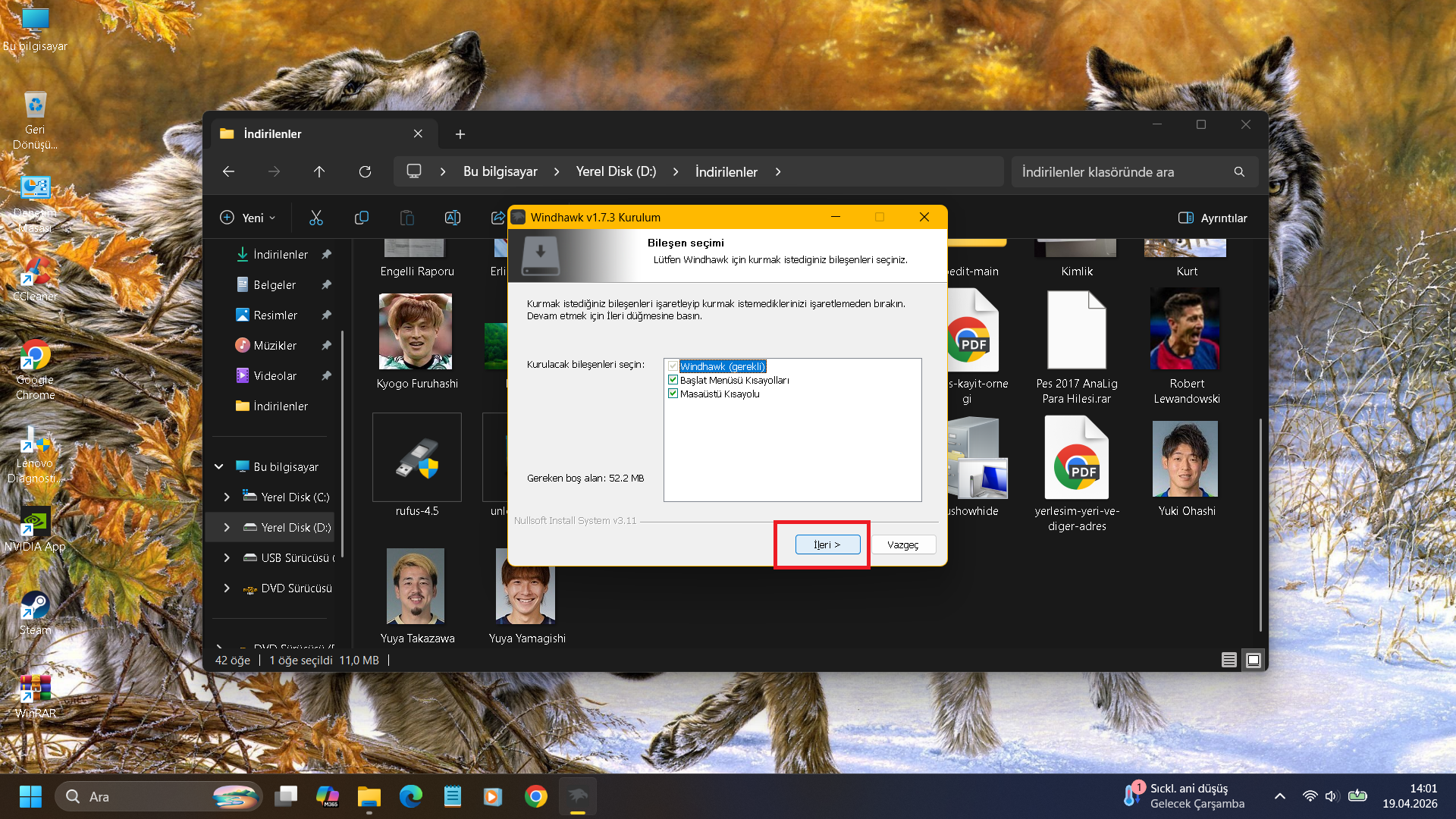Select Müzikler in Explorer sidebar
This screenshot has width=1456, height=819.
273,346
